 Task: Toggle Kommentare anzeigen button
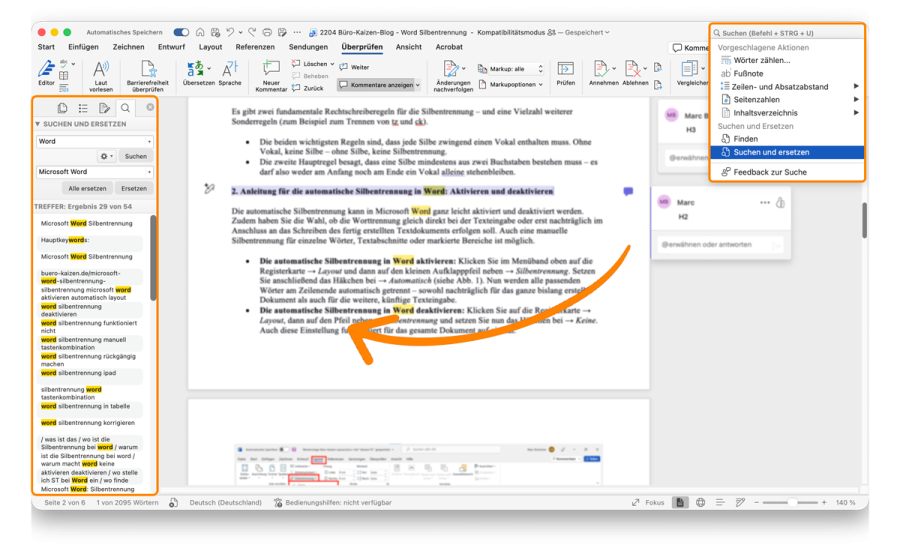pyautogui.click(x=378, y=85)
